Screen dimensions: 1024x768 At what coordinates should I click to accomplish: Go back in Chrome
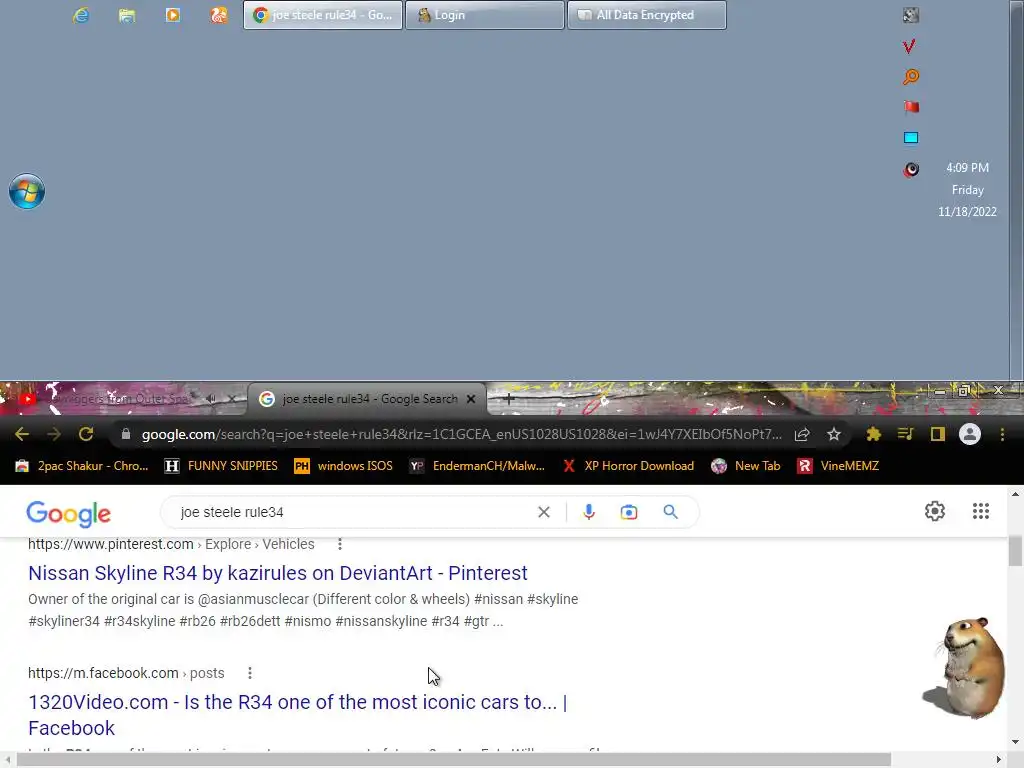coord(22,434)
